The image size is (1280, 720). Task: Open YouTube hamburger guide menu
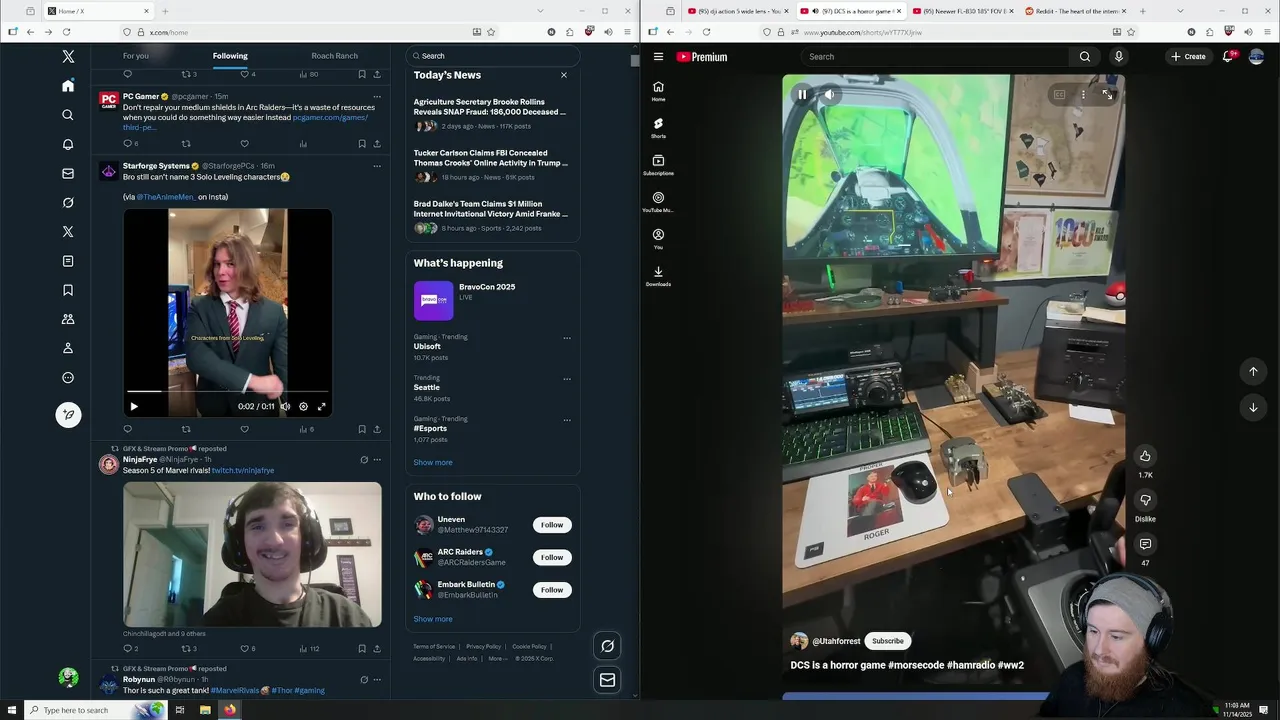[658, 57]
